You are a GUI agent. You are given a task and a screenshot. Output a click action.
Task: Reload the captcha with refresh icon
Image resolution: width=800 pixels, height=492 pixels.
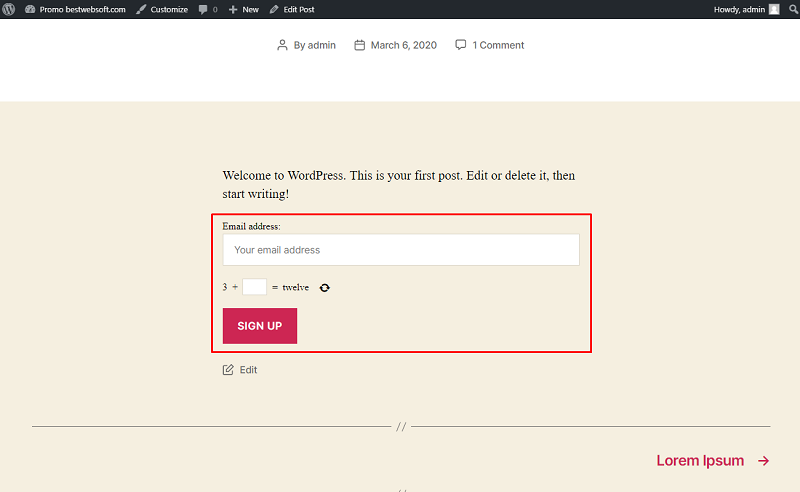[x=324, y=288]
